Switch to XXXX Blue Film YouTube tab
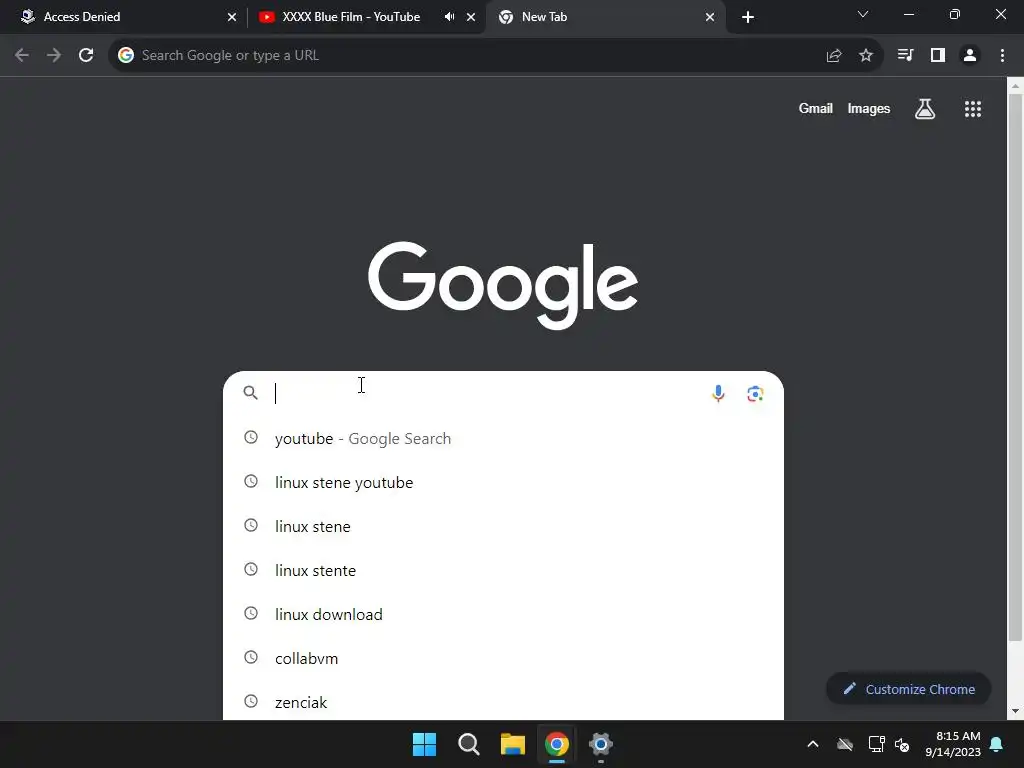The width and height of the screenshot is (1024, 768). [x=366, y=17]
